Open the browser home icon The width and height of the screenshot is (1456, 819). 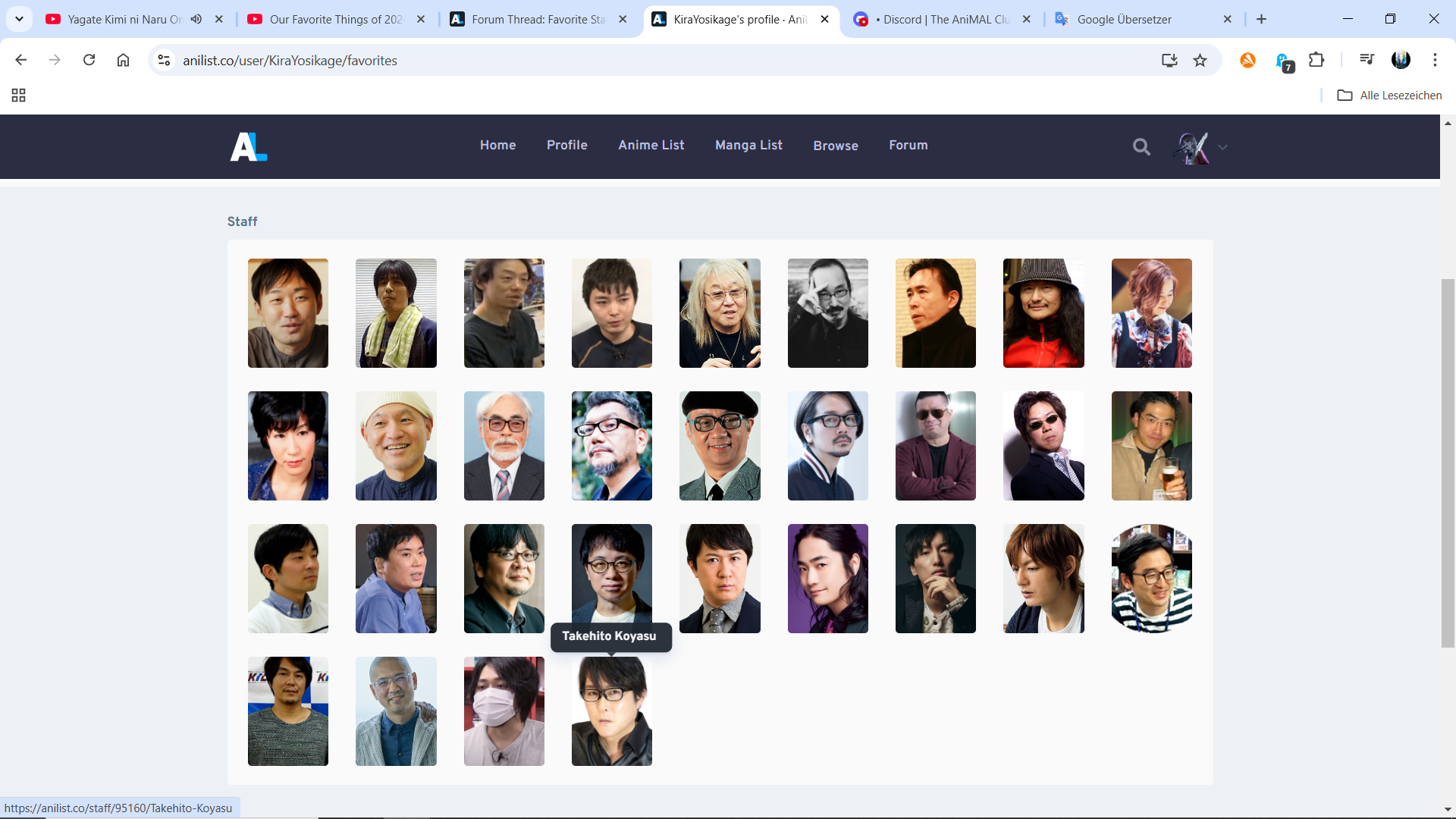(123, 60)
